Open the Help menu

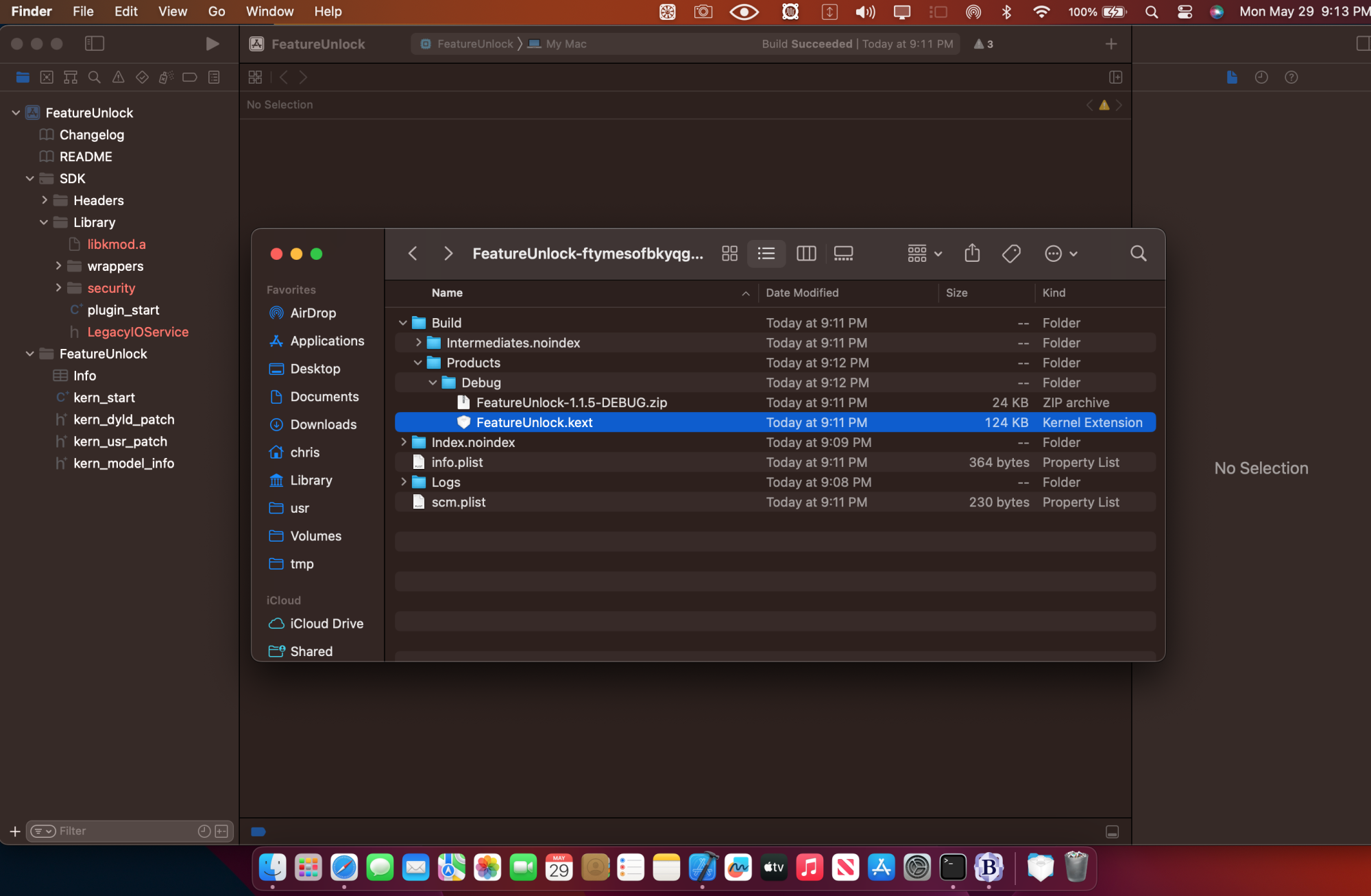click(328, 12)
